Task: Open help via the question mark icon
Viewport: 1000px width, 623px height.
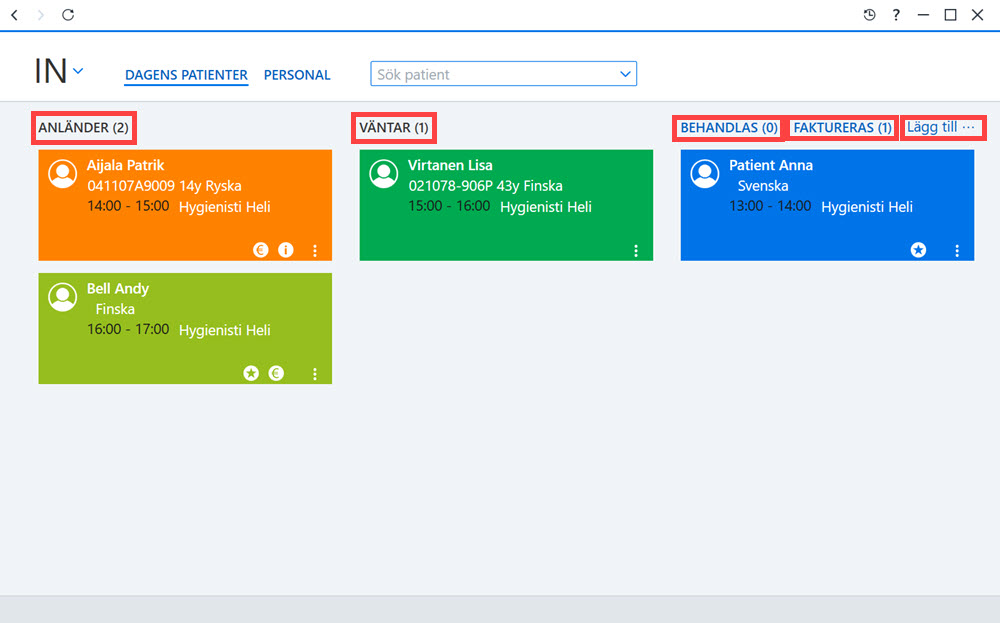Action: click(896, 15)
